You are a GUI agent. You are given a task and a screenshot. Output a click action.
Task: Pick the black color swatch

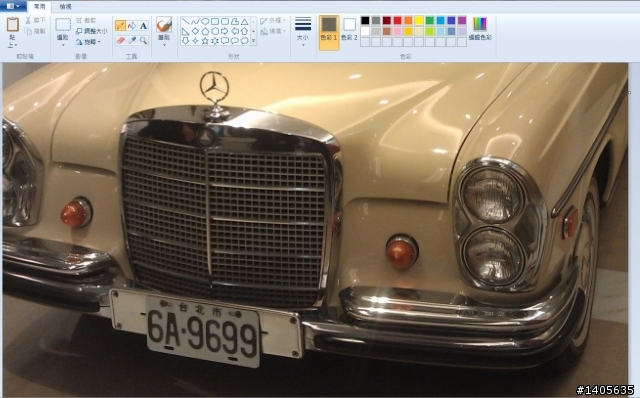(365, 20)
